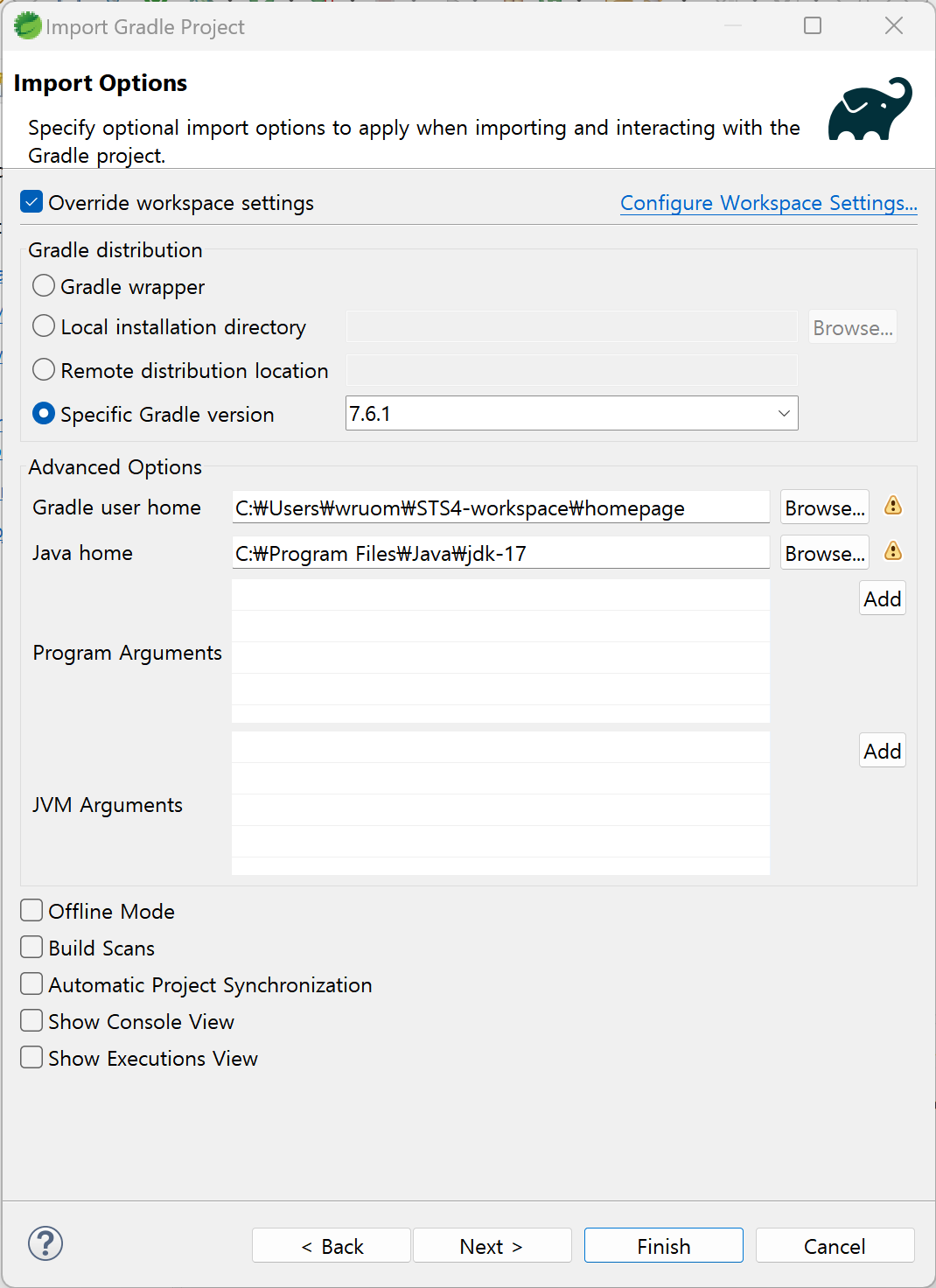Maximize the Import Gradle Project window

pyautogui.click(x=813, y=25)
